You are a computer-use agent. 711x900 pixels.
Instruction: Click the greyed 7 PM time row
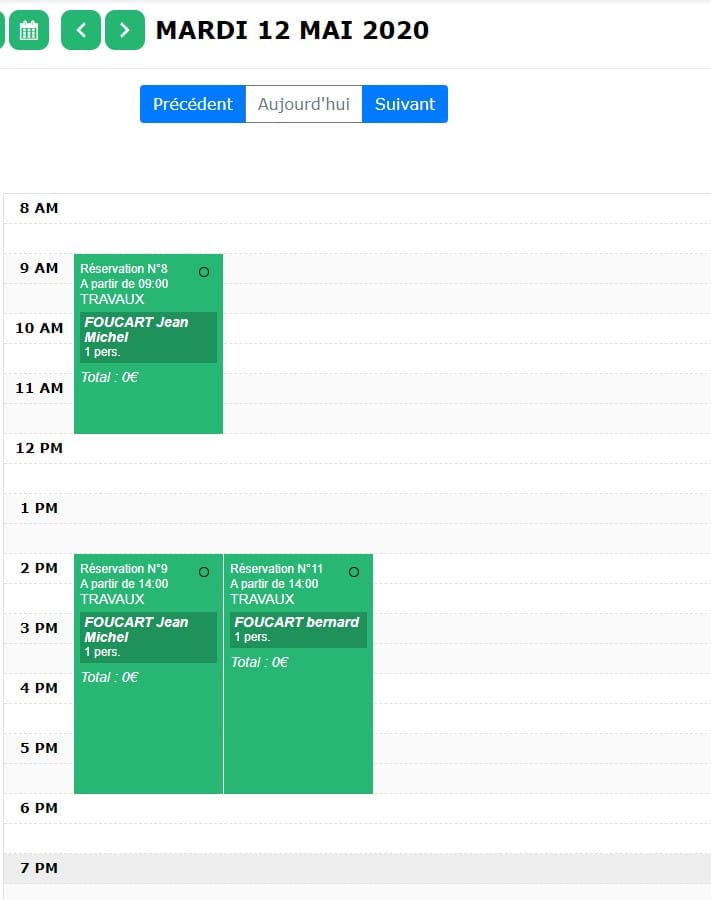point(357,868)
